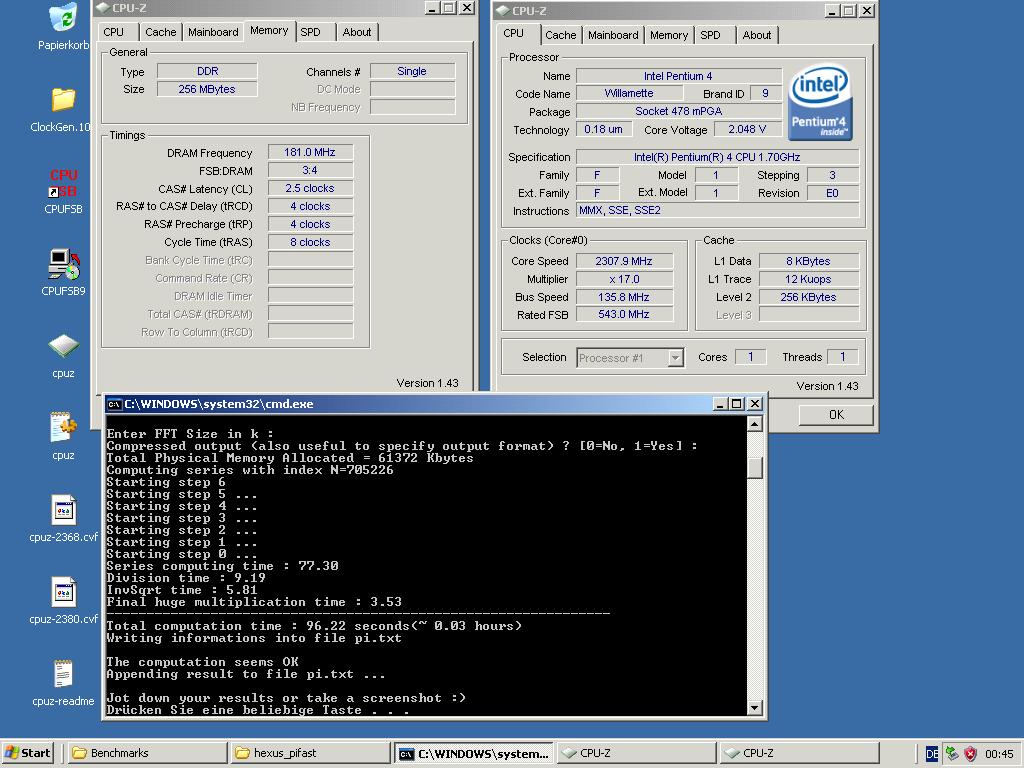
Task: Launch the CPUFSB shortcut with red logo
Action: pyautogui.click(x=63, y=184)
